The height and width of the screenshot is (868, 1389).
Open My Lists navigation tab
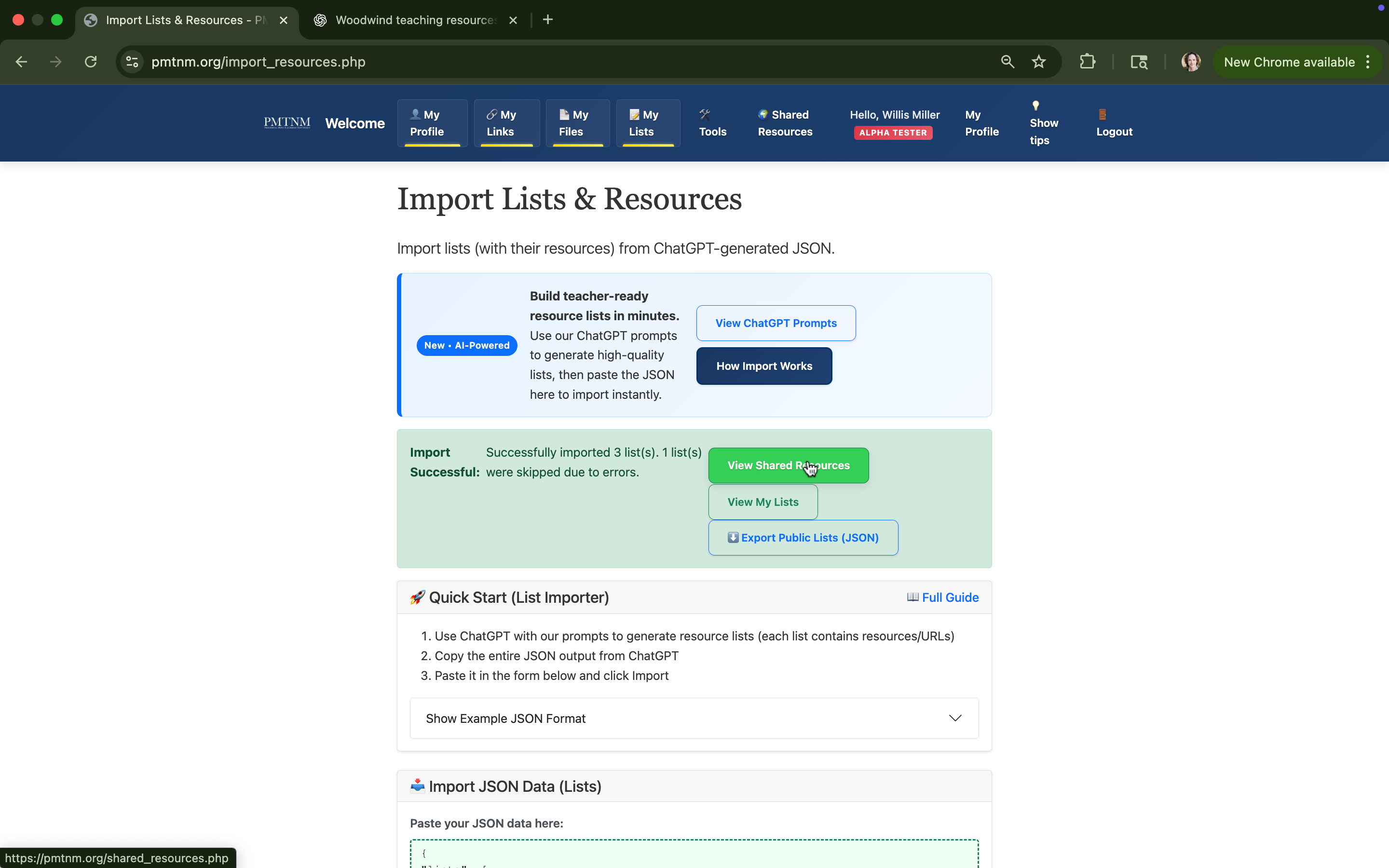click(647, 123)
